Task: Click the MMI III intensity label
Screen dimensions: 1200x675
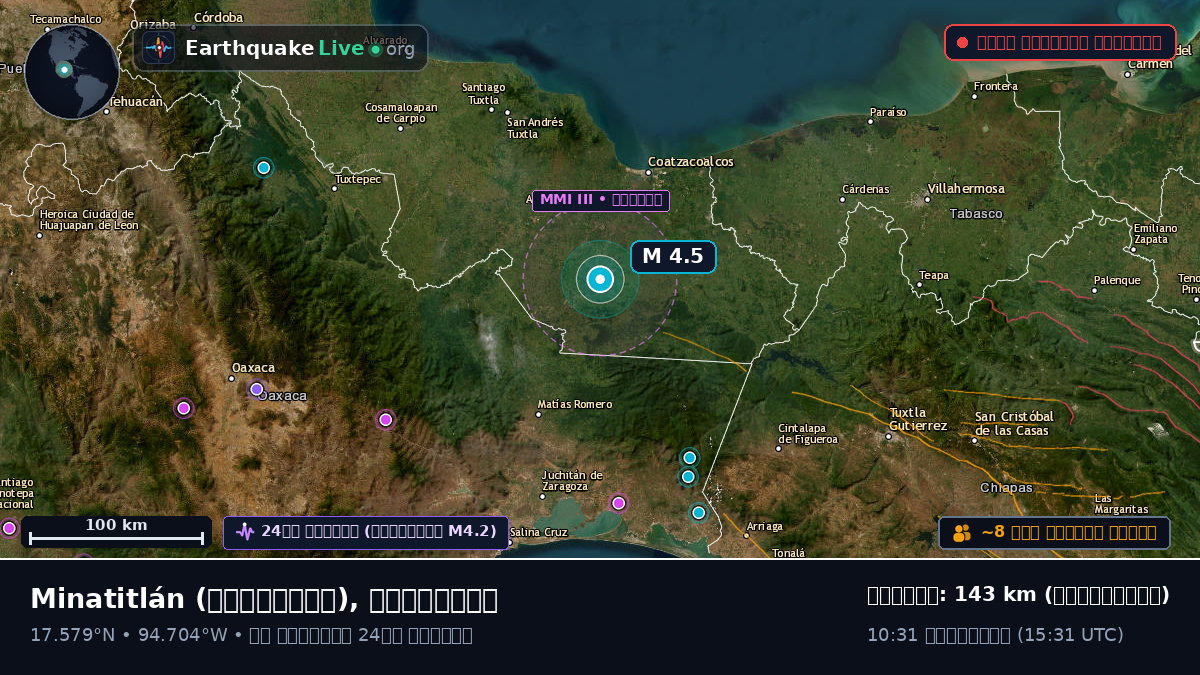Action: click(601, 200)
